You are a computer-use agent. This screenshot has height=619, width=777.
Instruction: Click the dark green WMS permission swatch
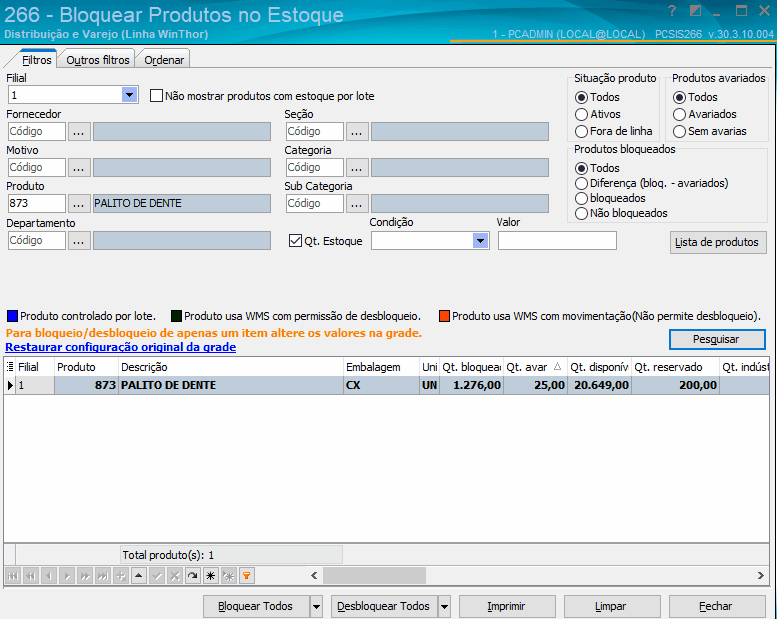tap(176, 316)
